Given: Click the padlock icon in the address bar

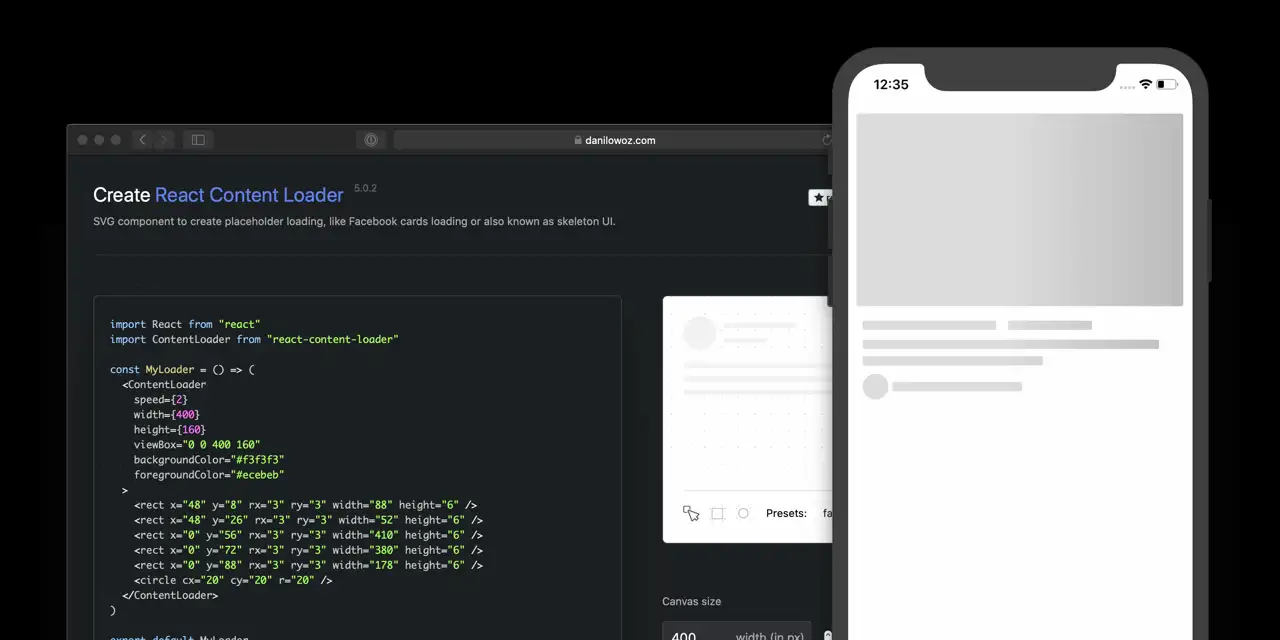Looking at the screenshot, I should pos(578,140).
